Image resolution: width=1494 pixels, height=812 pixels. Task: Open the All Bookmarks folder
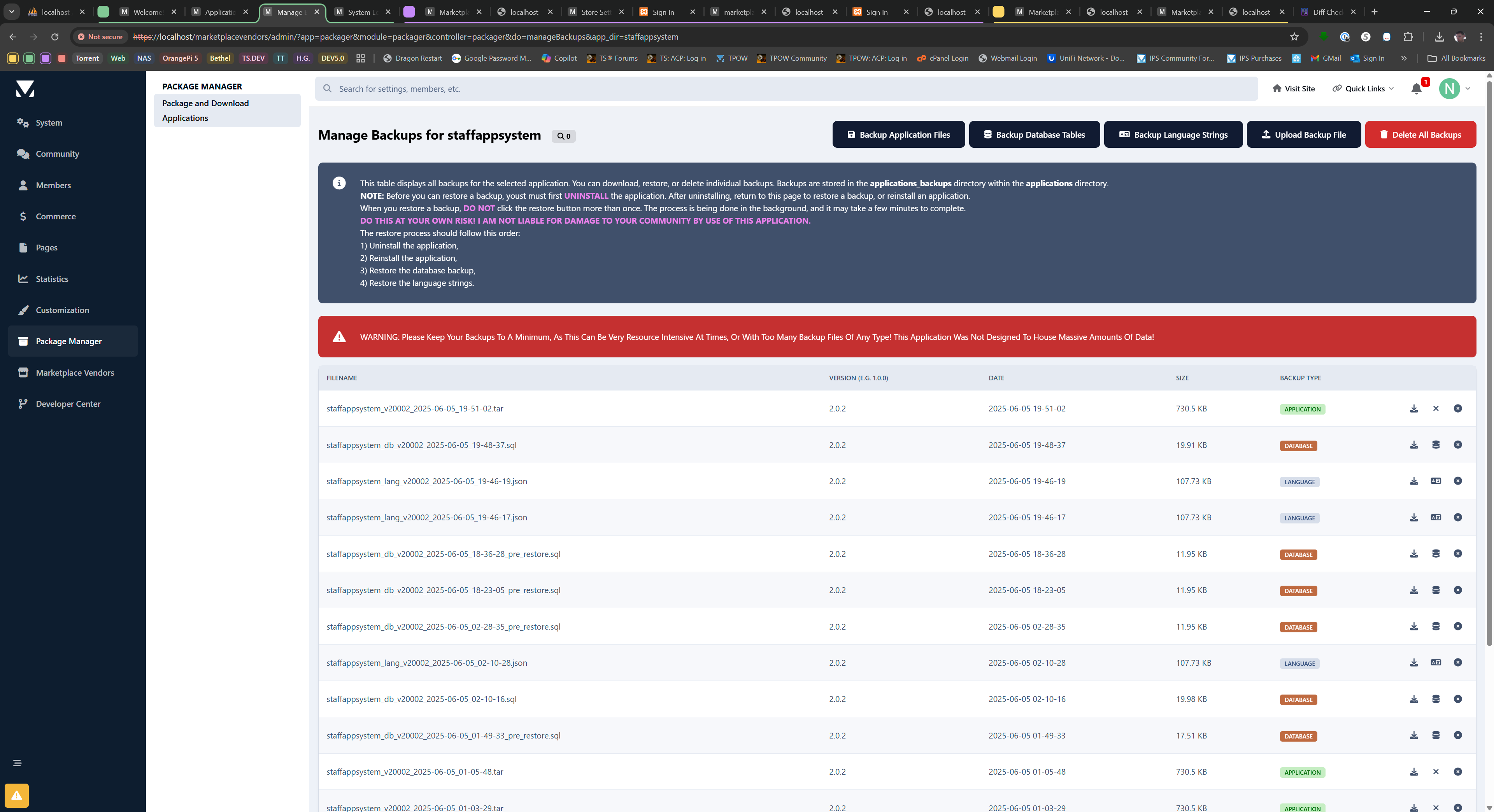(1456, 58)
